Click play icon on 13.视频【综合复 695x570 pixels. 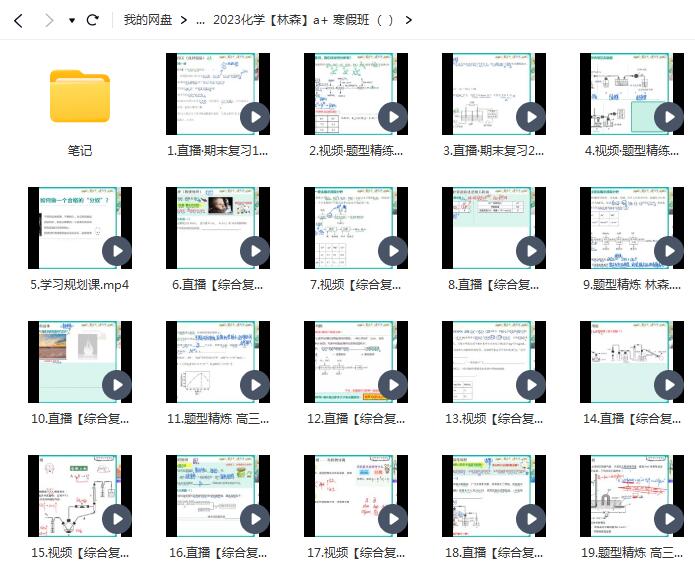[x=531, y=385]
